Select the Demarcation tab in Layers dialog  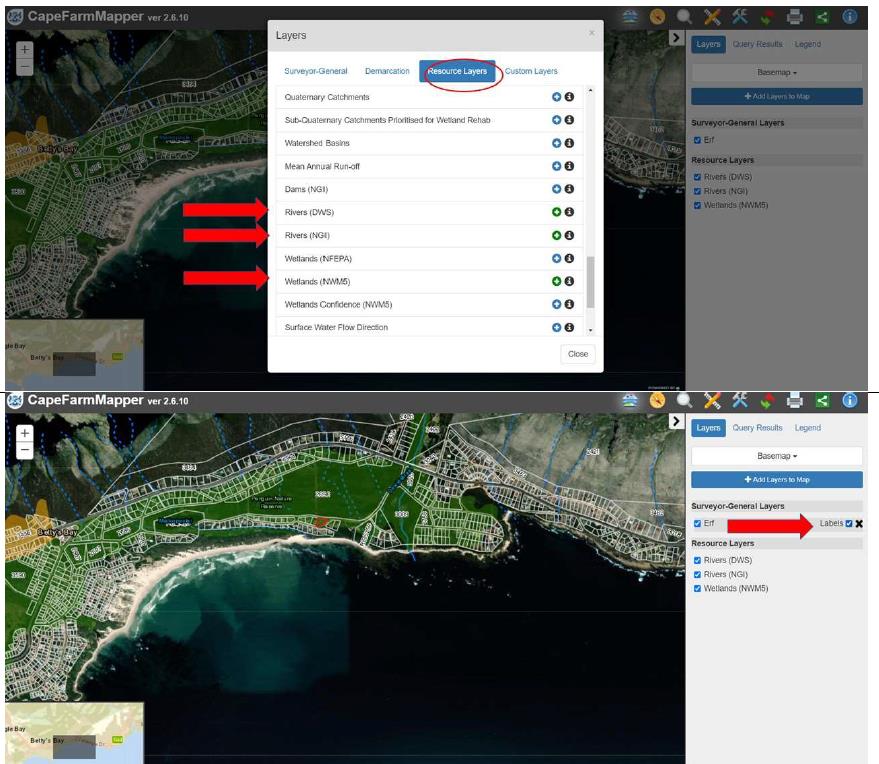[x=387, y=71]
